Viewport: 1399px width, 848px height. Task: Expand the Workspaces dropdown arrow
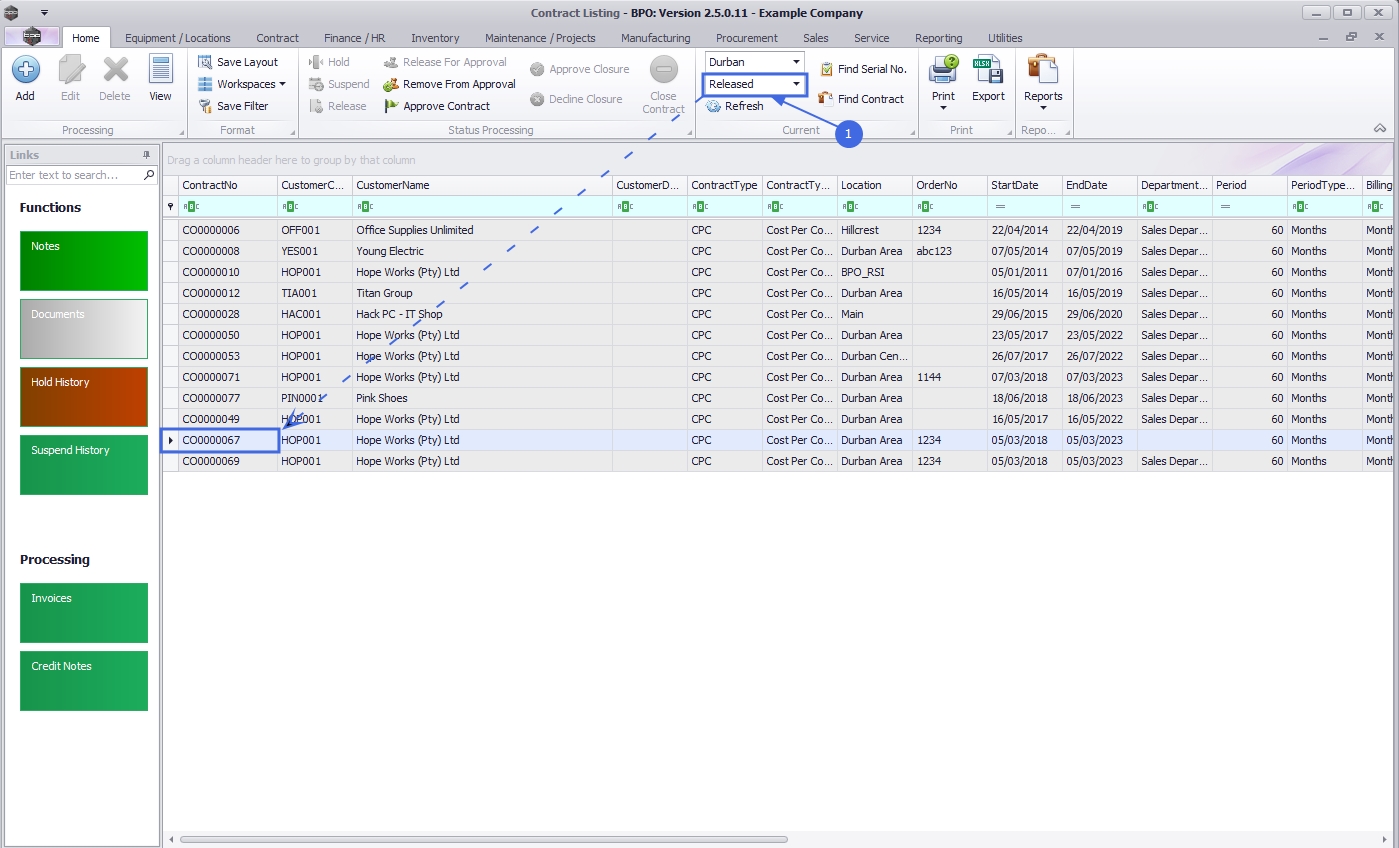282,84
